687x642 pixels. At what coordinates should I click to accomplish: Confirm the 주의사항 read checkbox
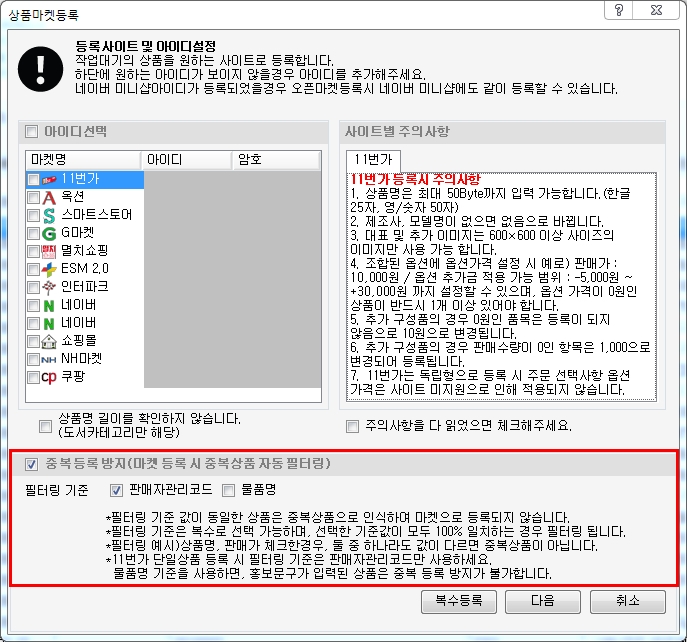coord(353,427)
